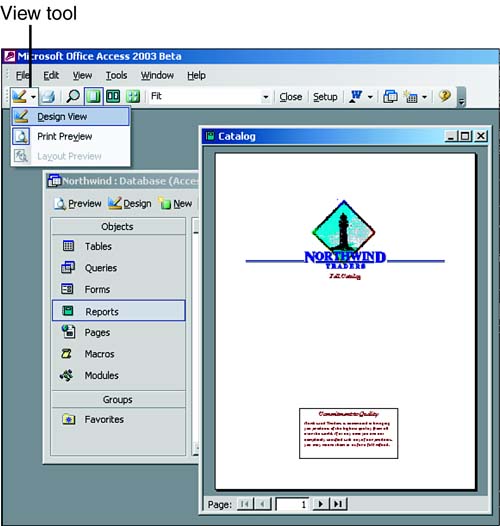
Task: Open the View tool dropdown arrow
Action: point(33,97)
